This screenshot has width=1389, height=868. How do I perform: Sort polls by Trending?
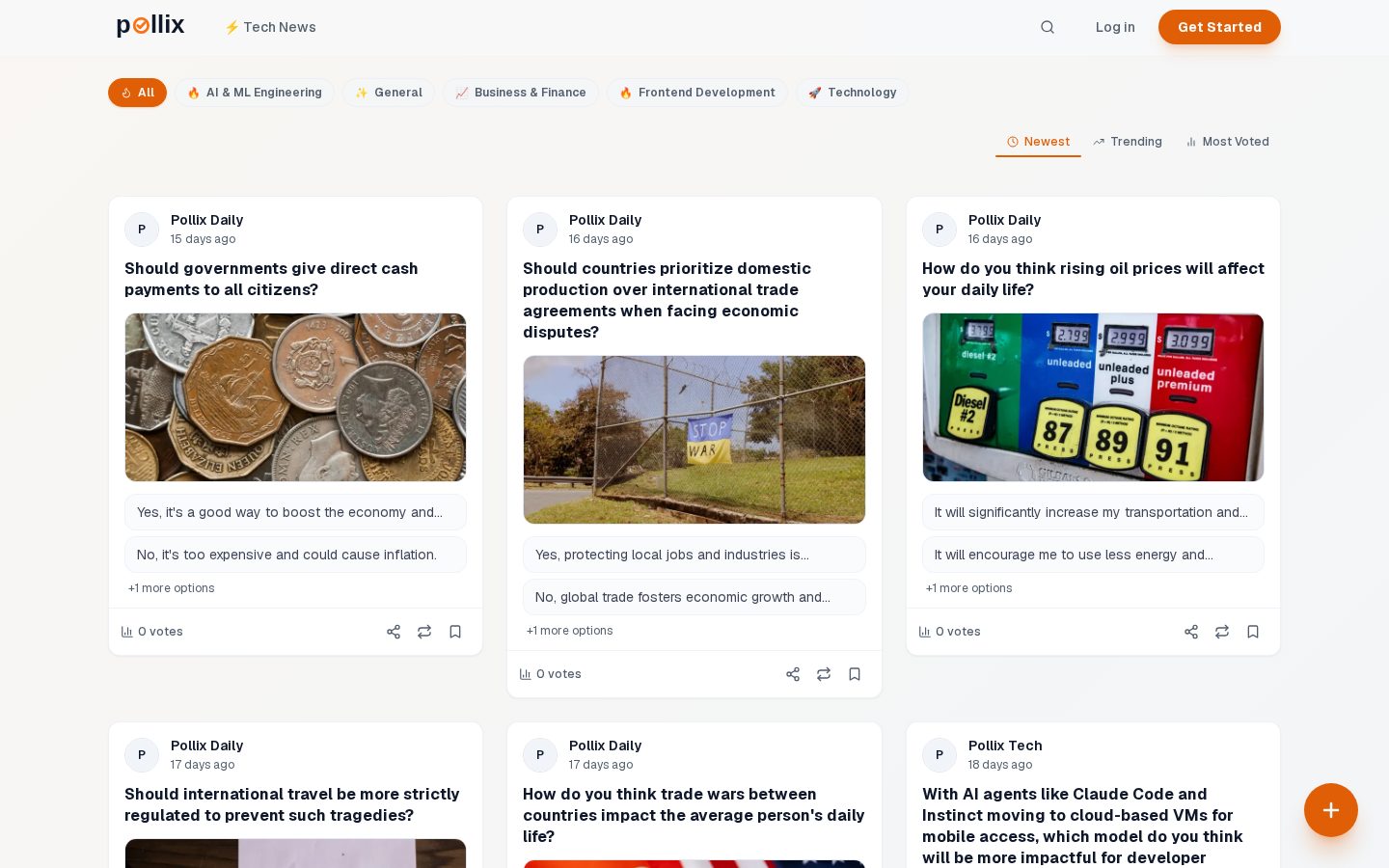click(1127, 142)
